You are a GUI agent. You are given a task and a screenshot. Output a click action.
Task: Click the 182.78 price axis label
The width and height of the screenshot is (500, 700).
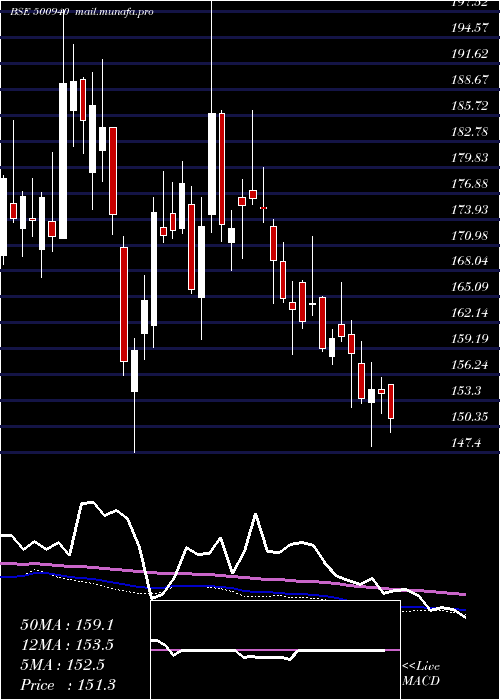pos(469,132)
